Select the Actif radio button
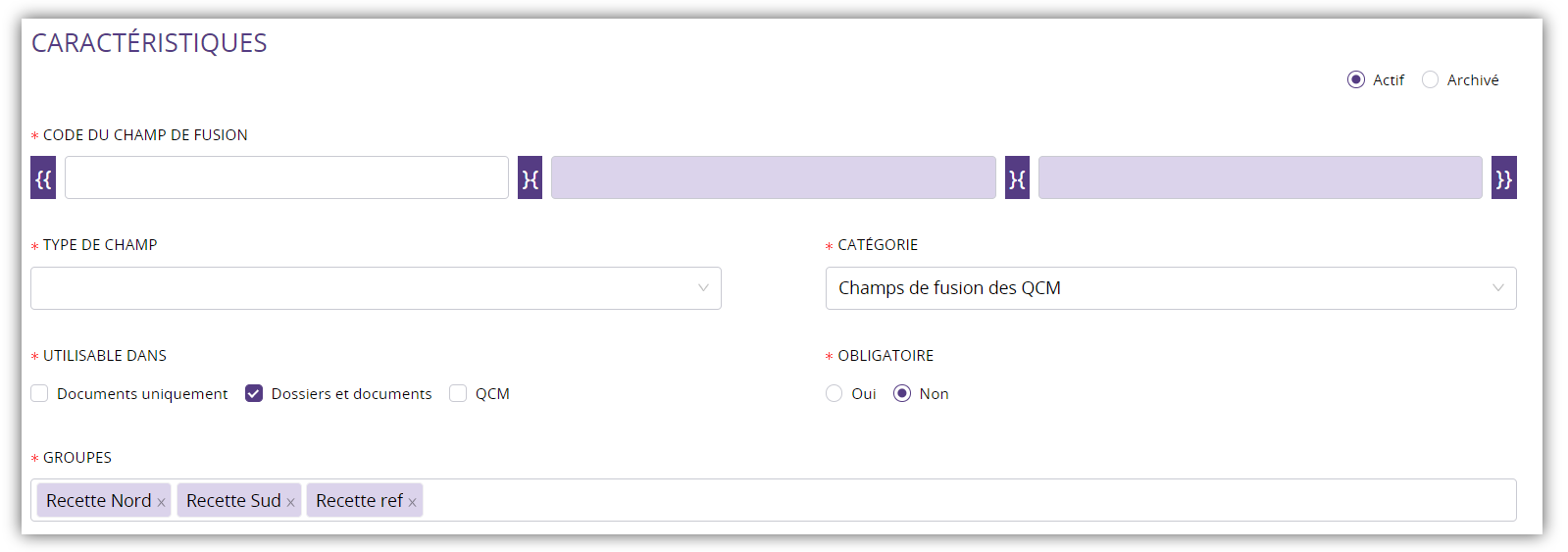This screenshot has width=1568, height=552. [1356, 79]
